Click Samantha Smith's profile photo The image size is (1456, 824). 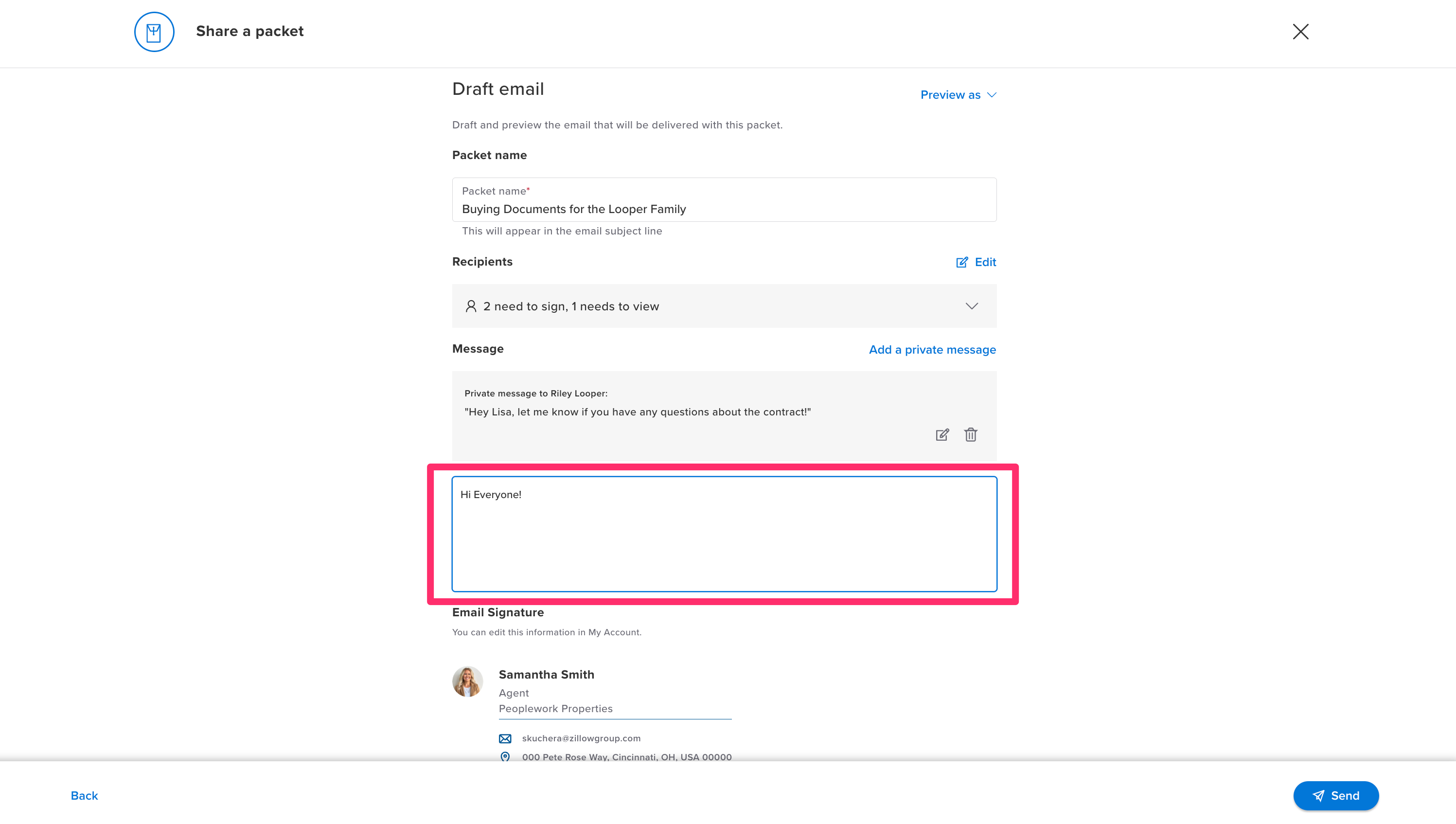467,681
